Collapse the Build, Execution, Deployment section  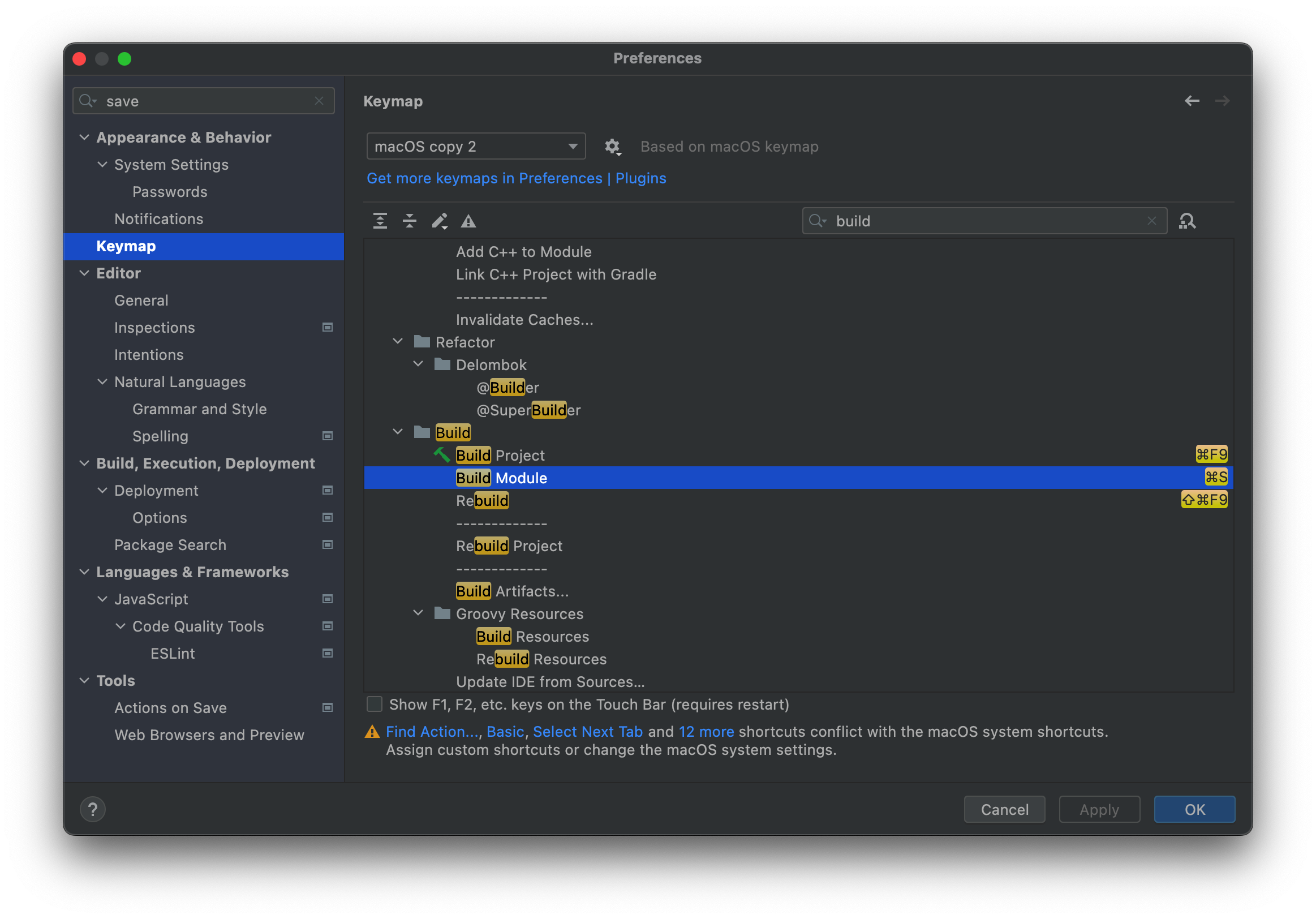(84, 463)
